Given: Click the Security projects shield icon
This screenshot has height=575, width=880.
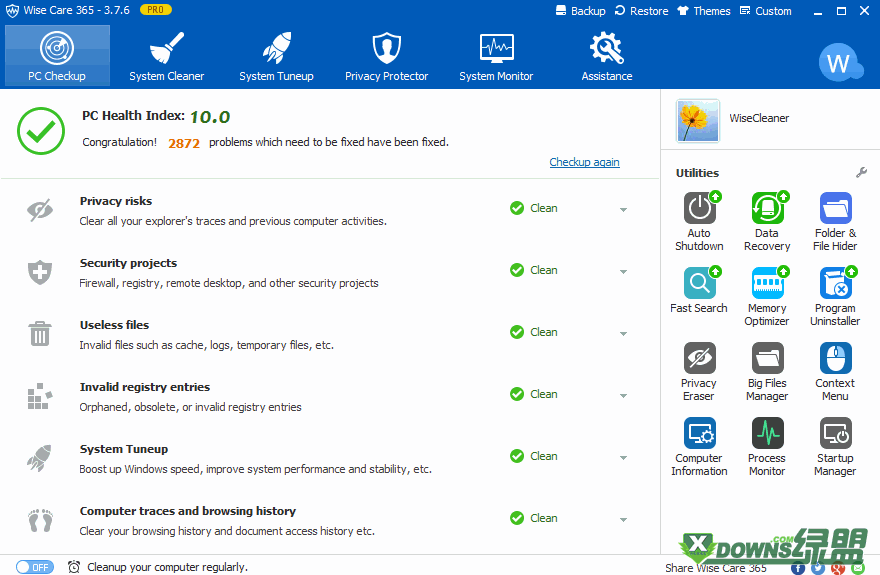Looking at the screenshot, I should coord(40,272).
